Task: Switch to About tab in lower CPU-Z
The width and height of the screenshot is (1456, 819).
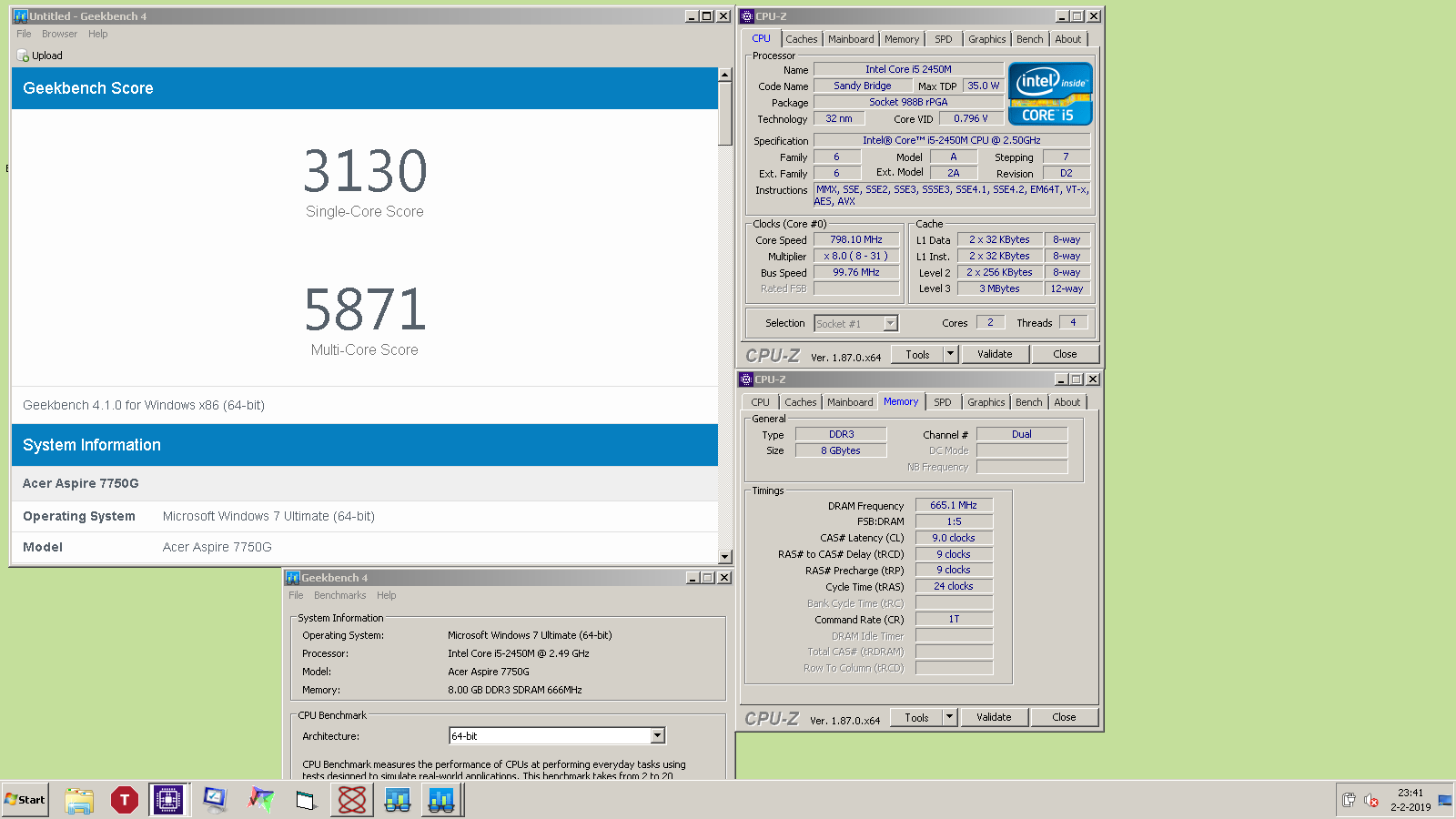Action: 1067,402
